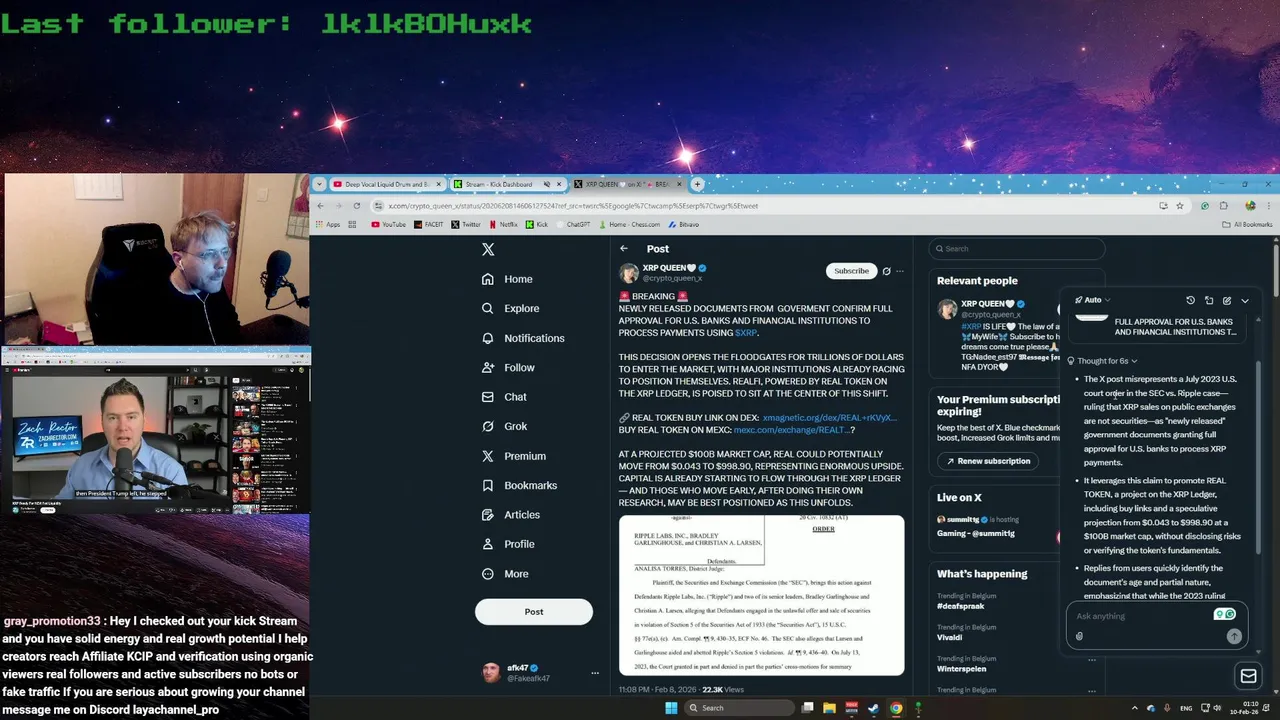Click the attachment paperclip in Grok input
This screenshot has width=1280, height=720.
(x=1079, y=636)
